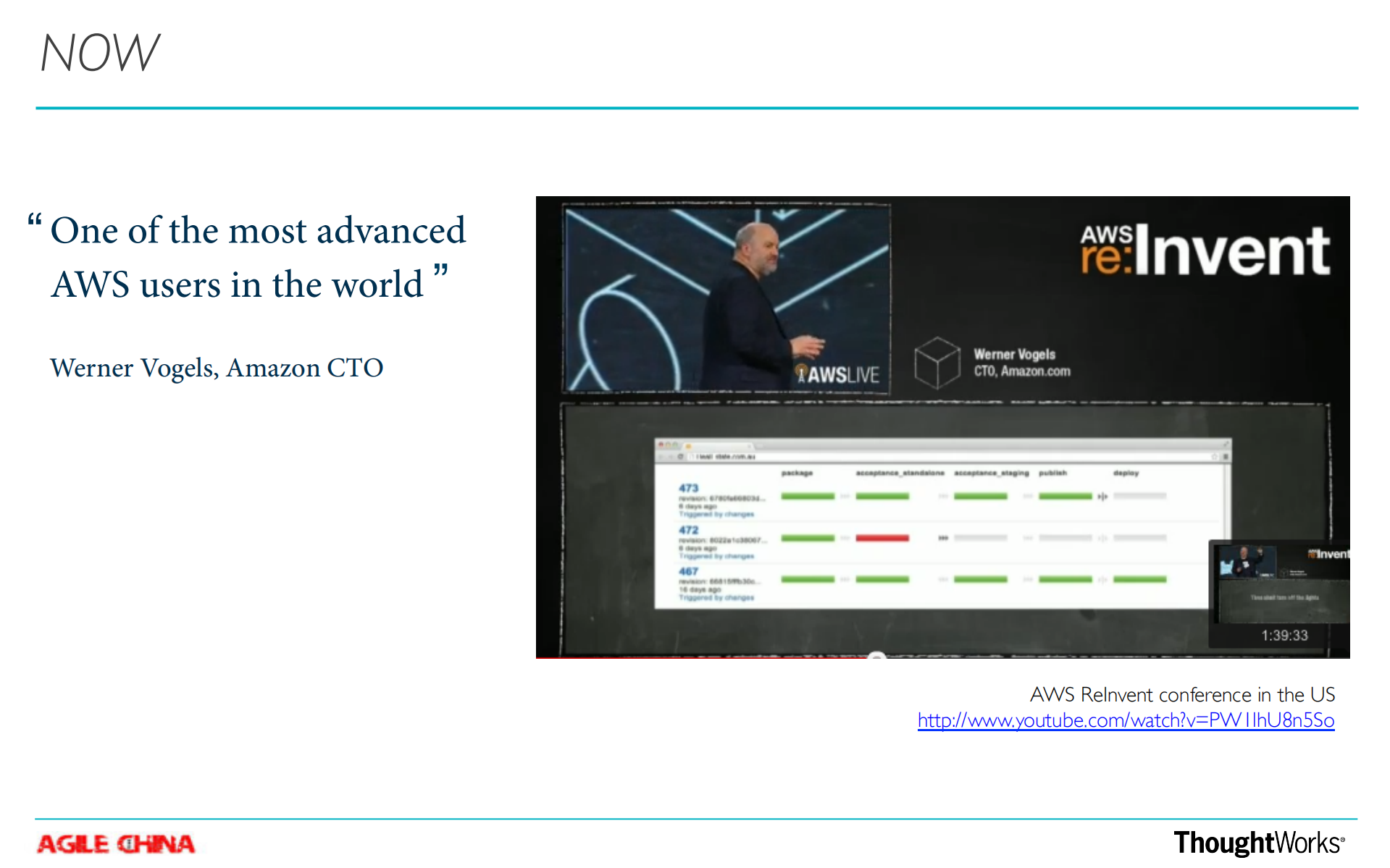The width and height of the screenshot is (1390, 868).
Task: Open the YouTube video link
Action: point(1125,720)
